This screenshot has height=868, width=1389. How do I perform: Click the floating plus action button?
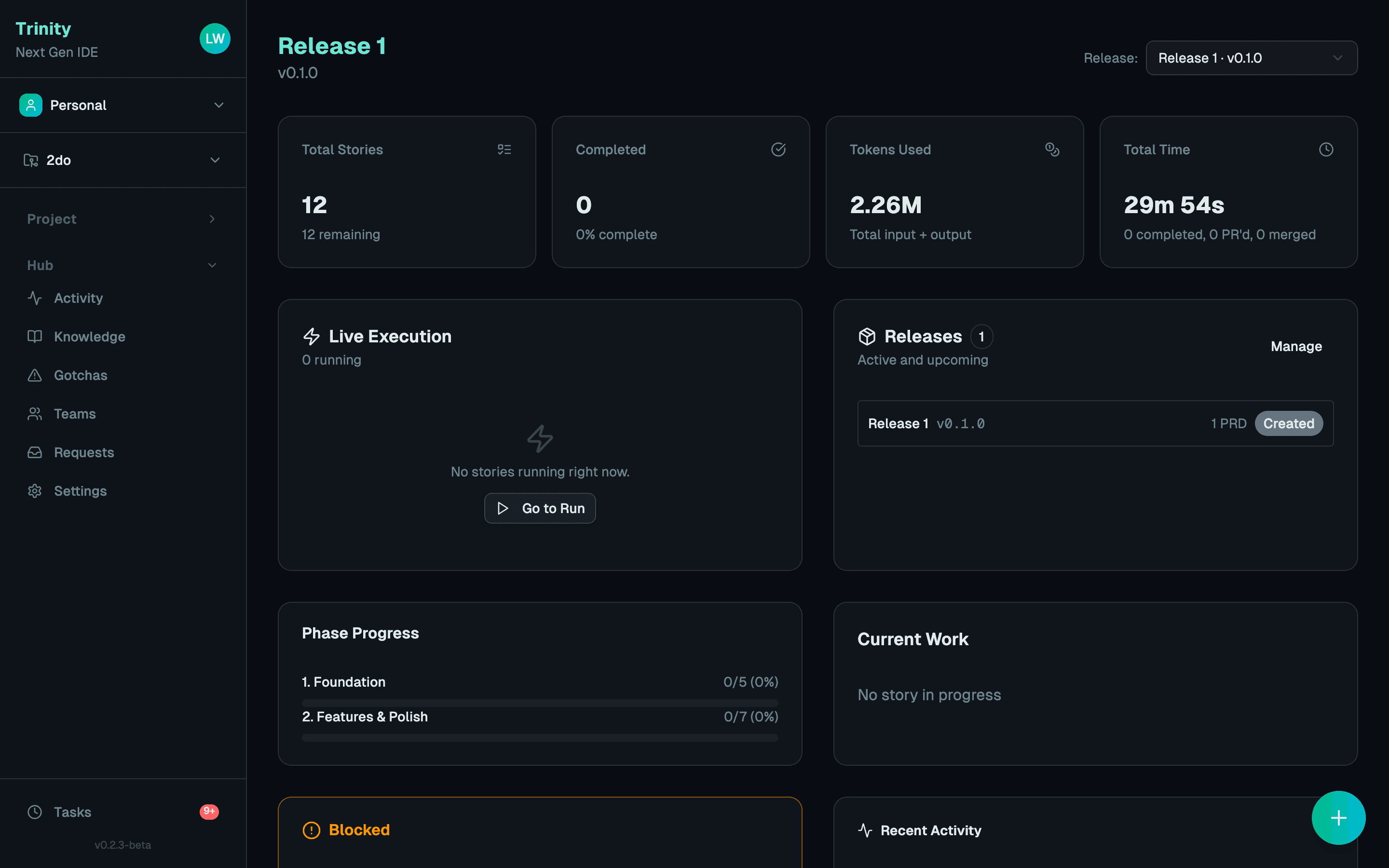coord(1338,817)
